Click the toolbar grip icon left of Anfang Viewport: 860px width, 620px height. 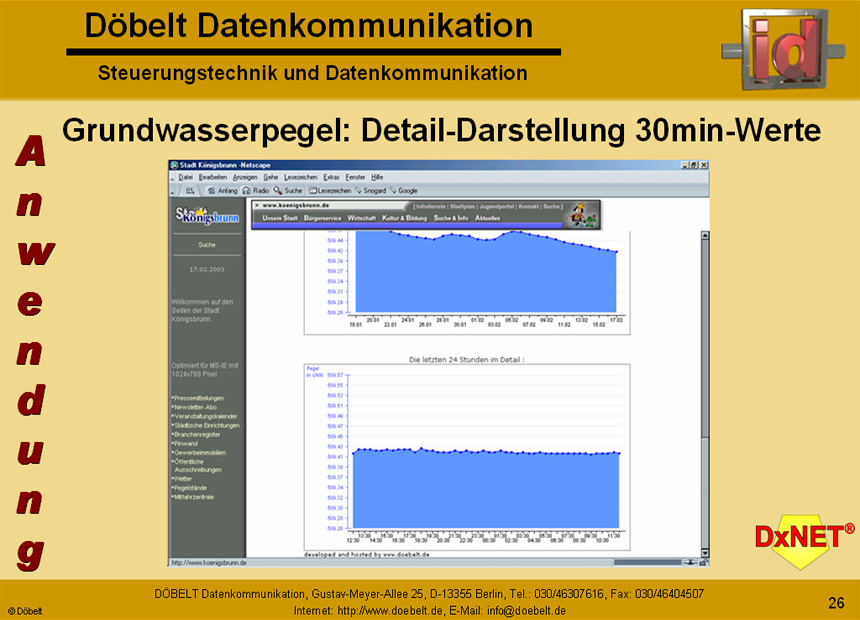click(190, 190)
